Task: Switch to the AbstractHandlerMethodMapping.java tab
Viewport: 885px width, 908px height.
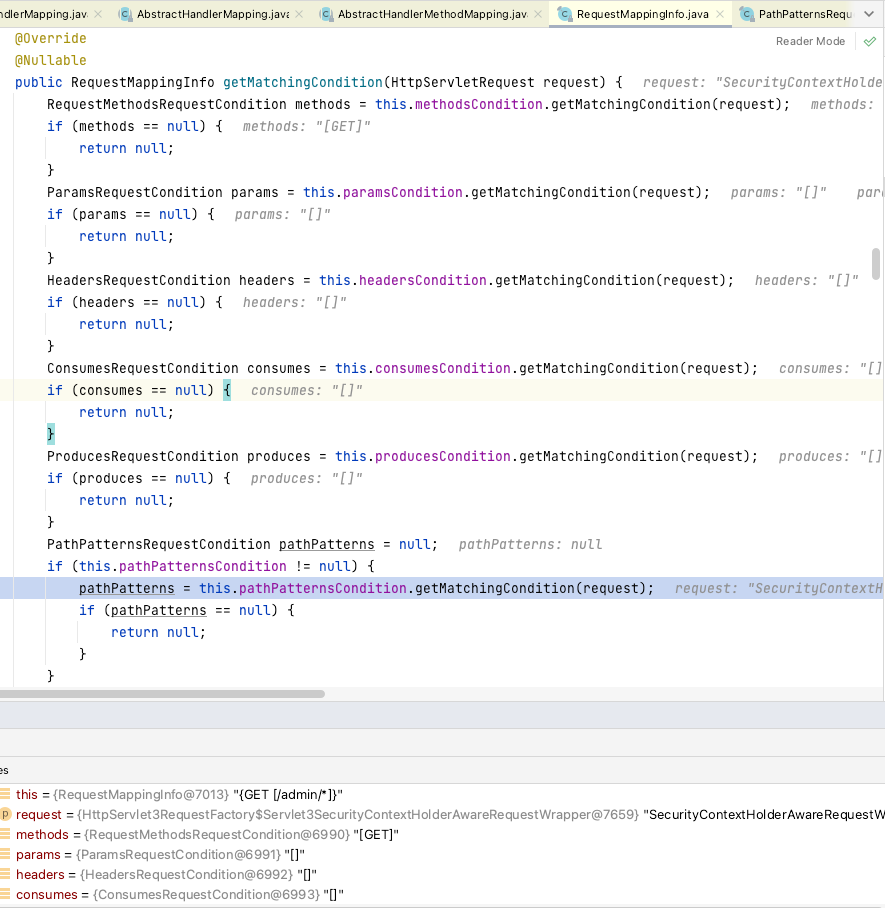Action: (x=432, y=14)
